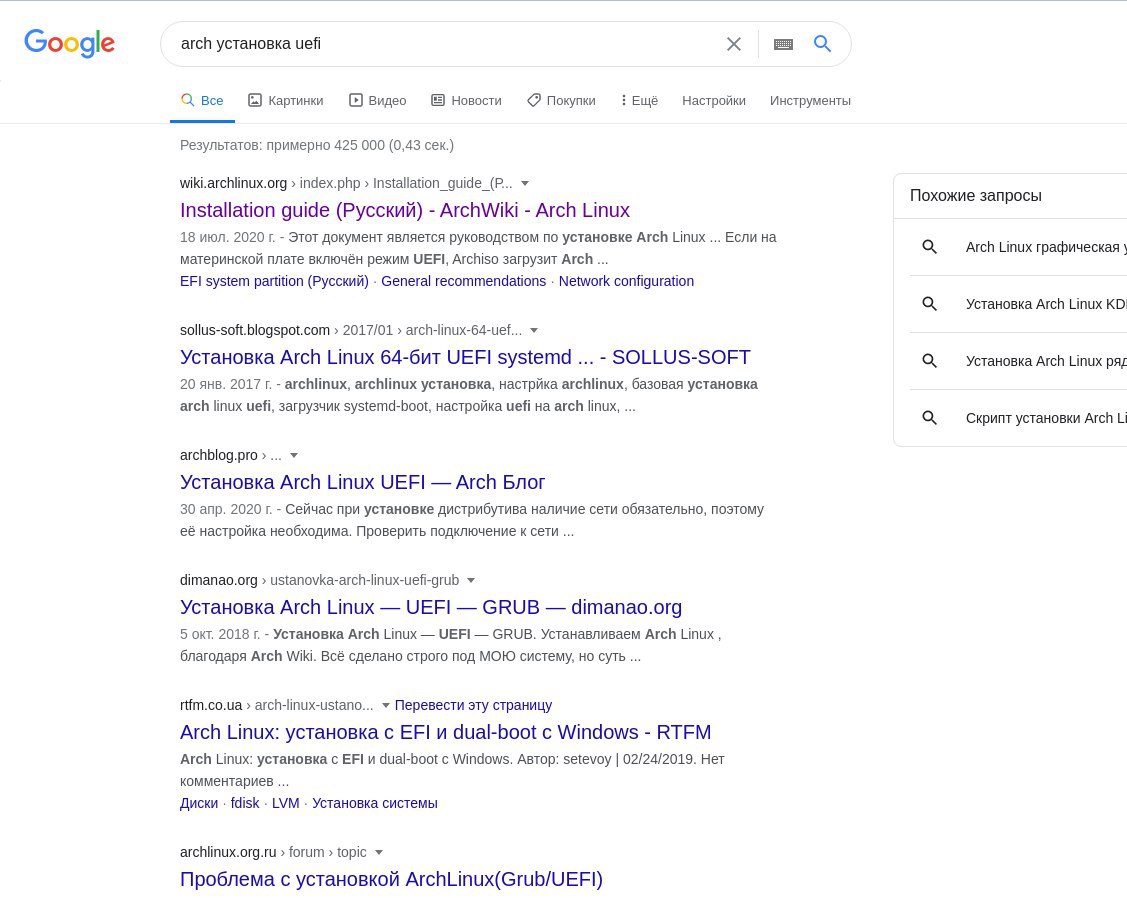Expand dropdown arrow next to rtfm.co.ua URL
Image resolution: width=1127 pixels, height=898 pixels.
385,705
